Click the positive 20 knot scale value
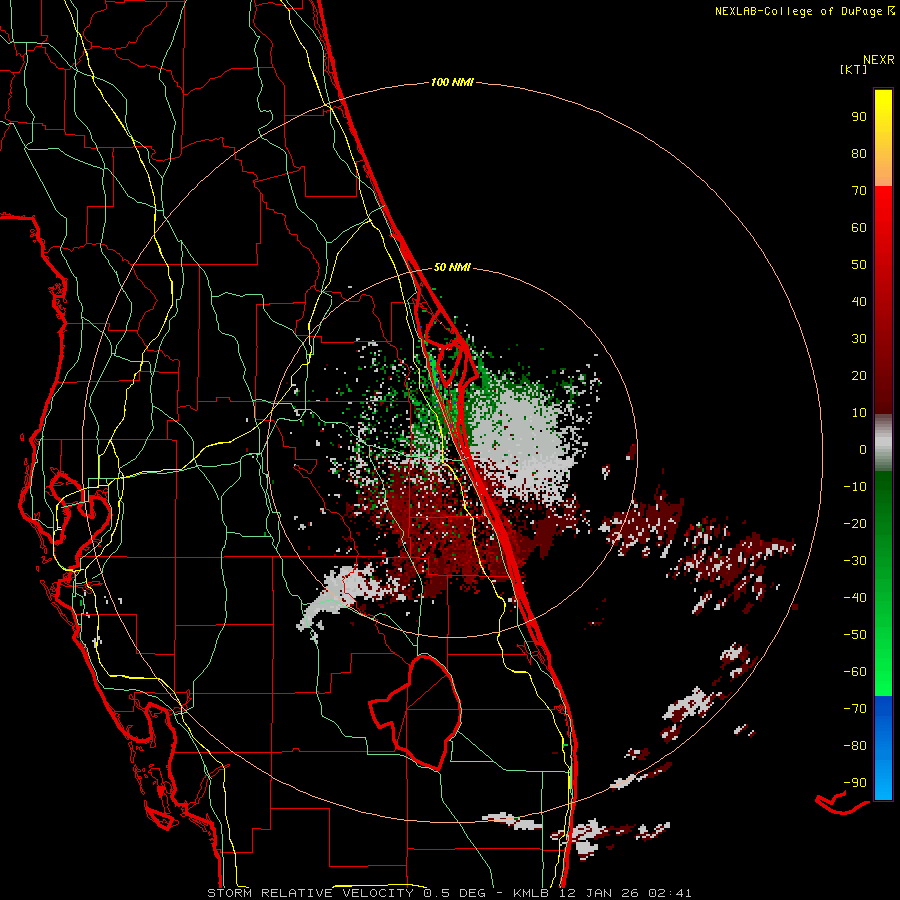 859,376
